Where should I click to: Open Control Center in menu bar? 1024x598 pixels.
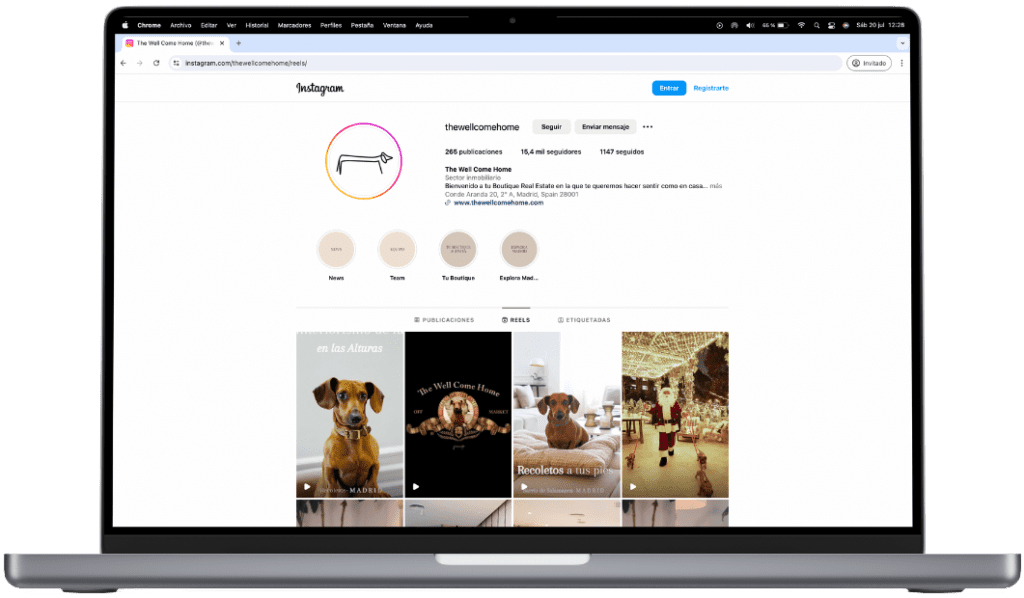831,25
